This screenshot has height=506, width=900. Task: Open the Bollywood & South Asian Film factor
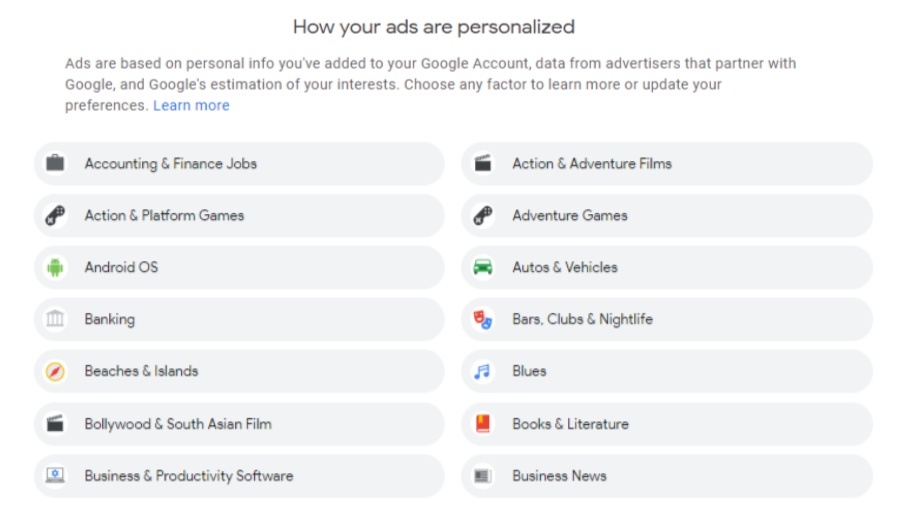[178, 423]
